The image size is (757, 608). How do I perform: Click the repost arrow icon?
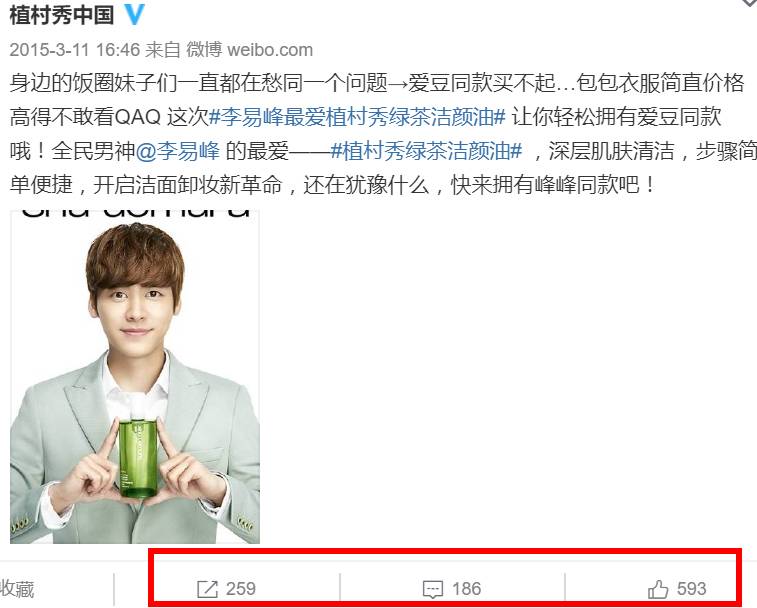208,589
